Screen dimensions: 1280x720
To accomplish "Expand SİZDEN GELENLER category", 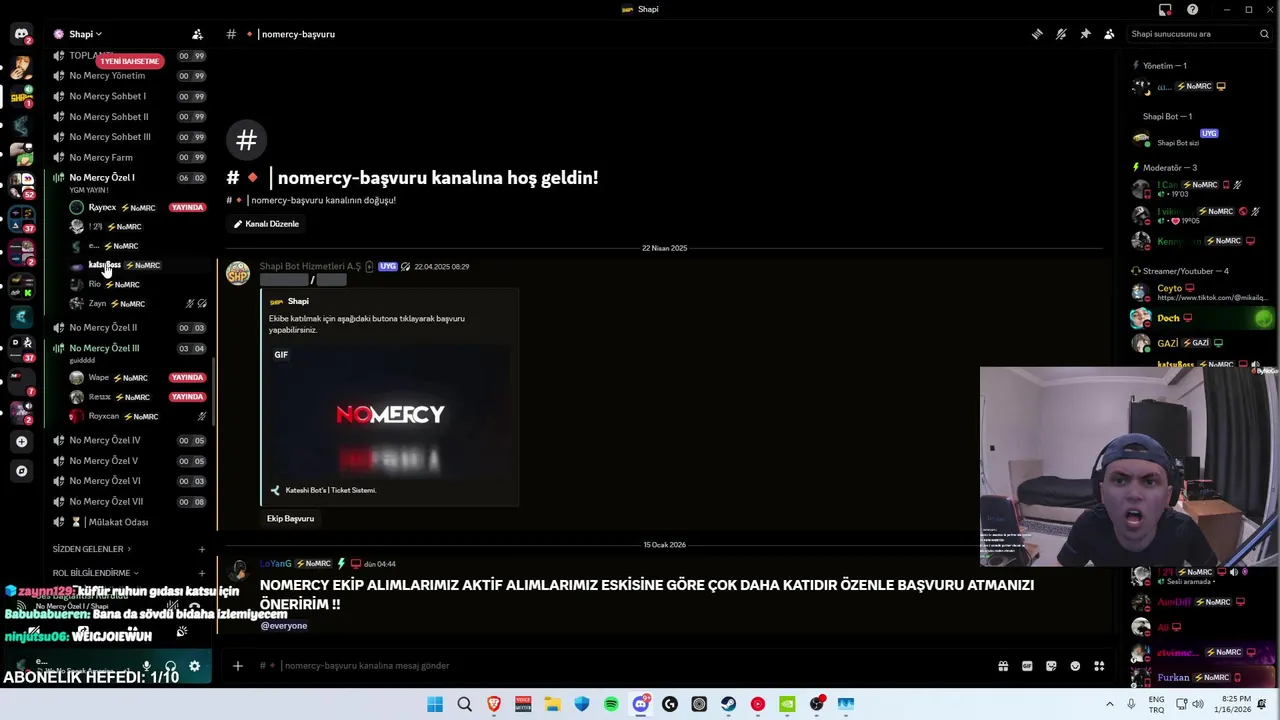I will pos(91,549).
